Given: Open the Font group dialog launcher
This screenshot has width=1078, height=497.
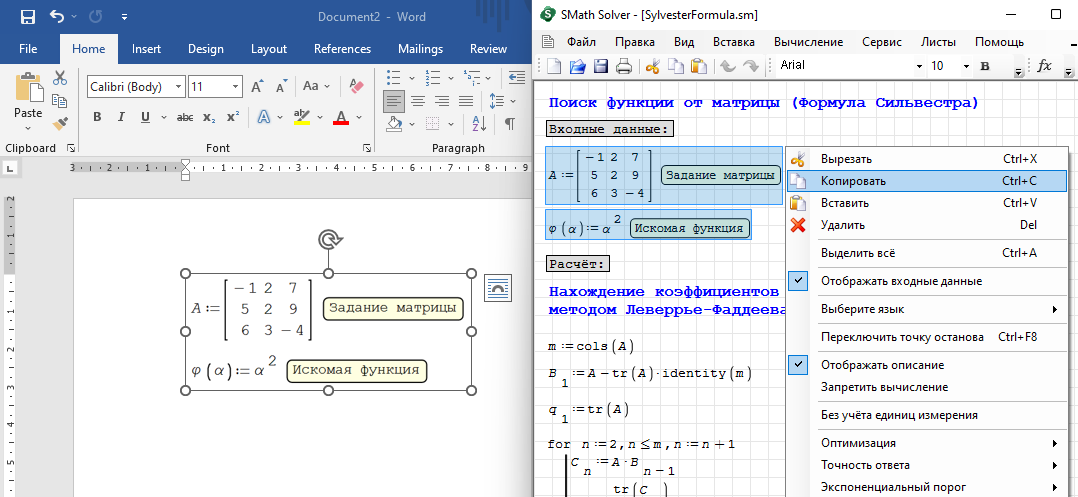Looking at the screenshot, I should (x=367, y=148).
